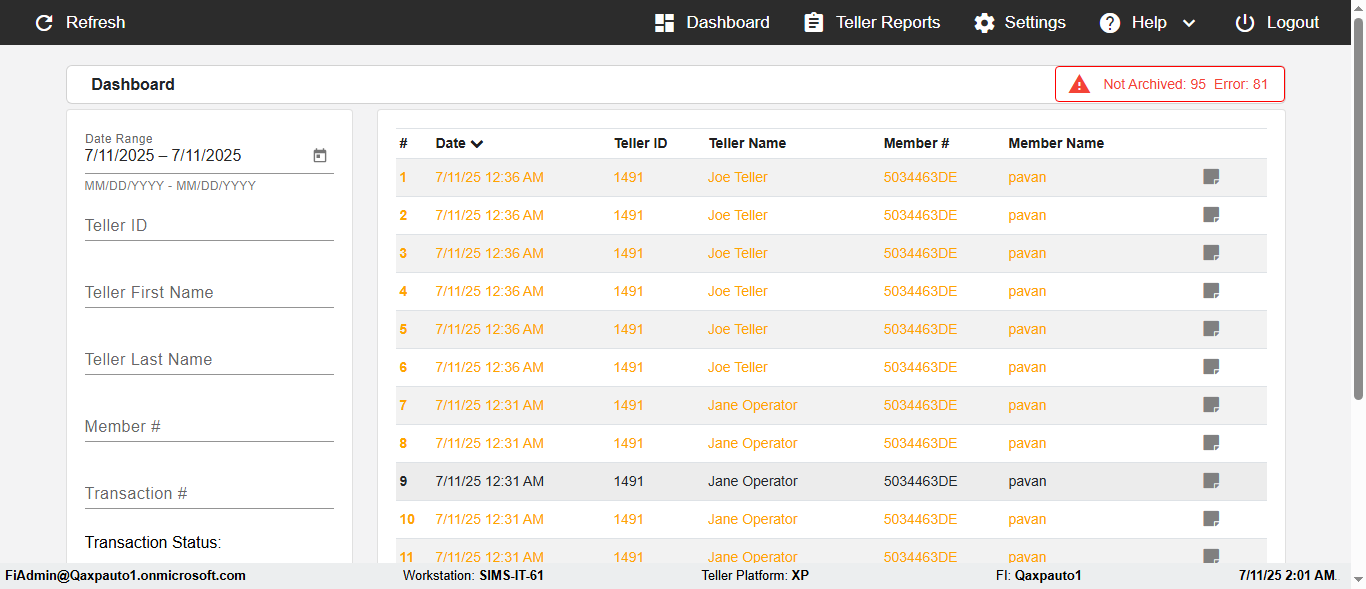The height and width of the screenshot is (589, 1366).
Task: Expand the Help dropdown chevron
Action: point(1189,23)
